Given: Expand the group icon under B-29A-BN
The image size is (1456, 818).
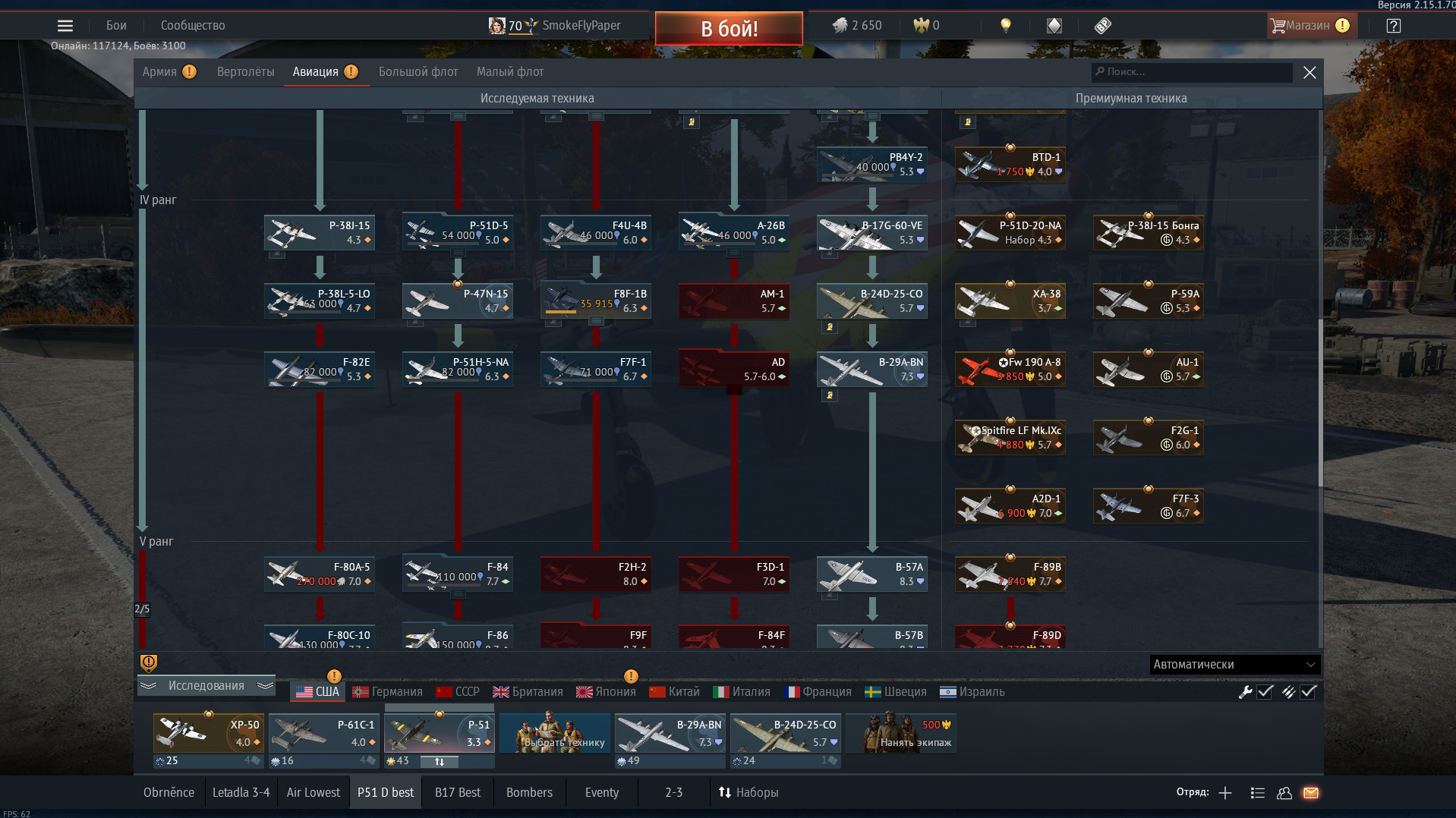Looking at the screenshot, I should click(830, 395).
